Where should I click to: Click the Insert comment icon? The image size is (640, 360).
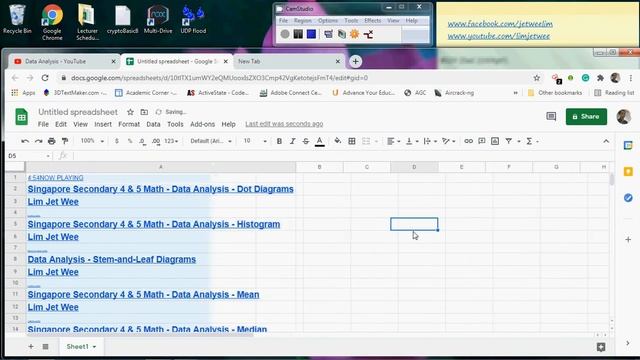click(x=482, y=141)
